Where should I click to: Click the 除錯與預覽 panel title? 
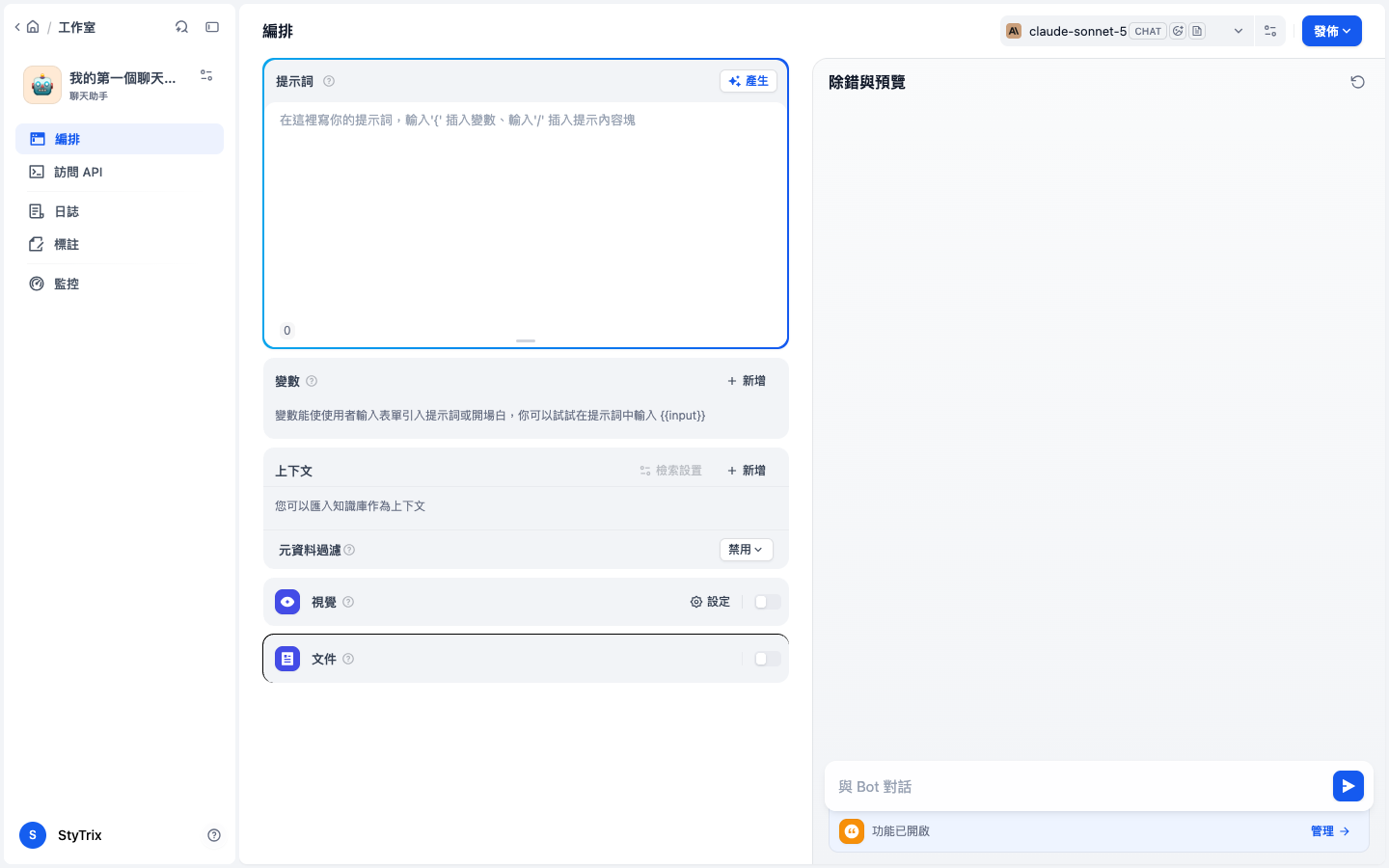click(867, 82)
